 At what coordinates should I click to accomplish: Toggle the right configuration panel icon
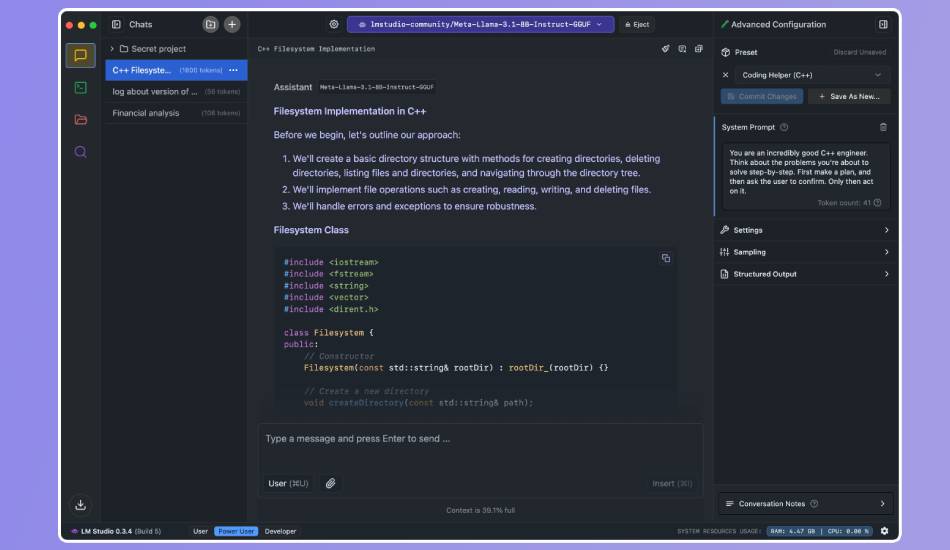pyautogui.click(x=883, y=24)
